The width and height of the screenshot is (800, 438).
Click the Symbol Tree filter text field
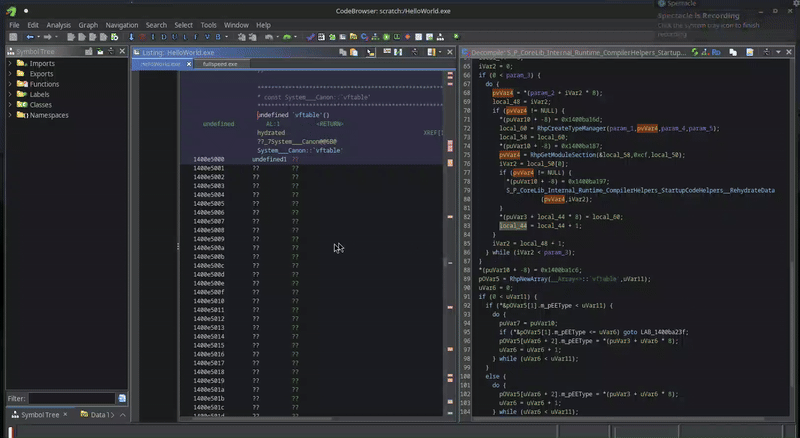pos(72,398)
